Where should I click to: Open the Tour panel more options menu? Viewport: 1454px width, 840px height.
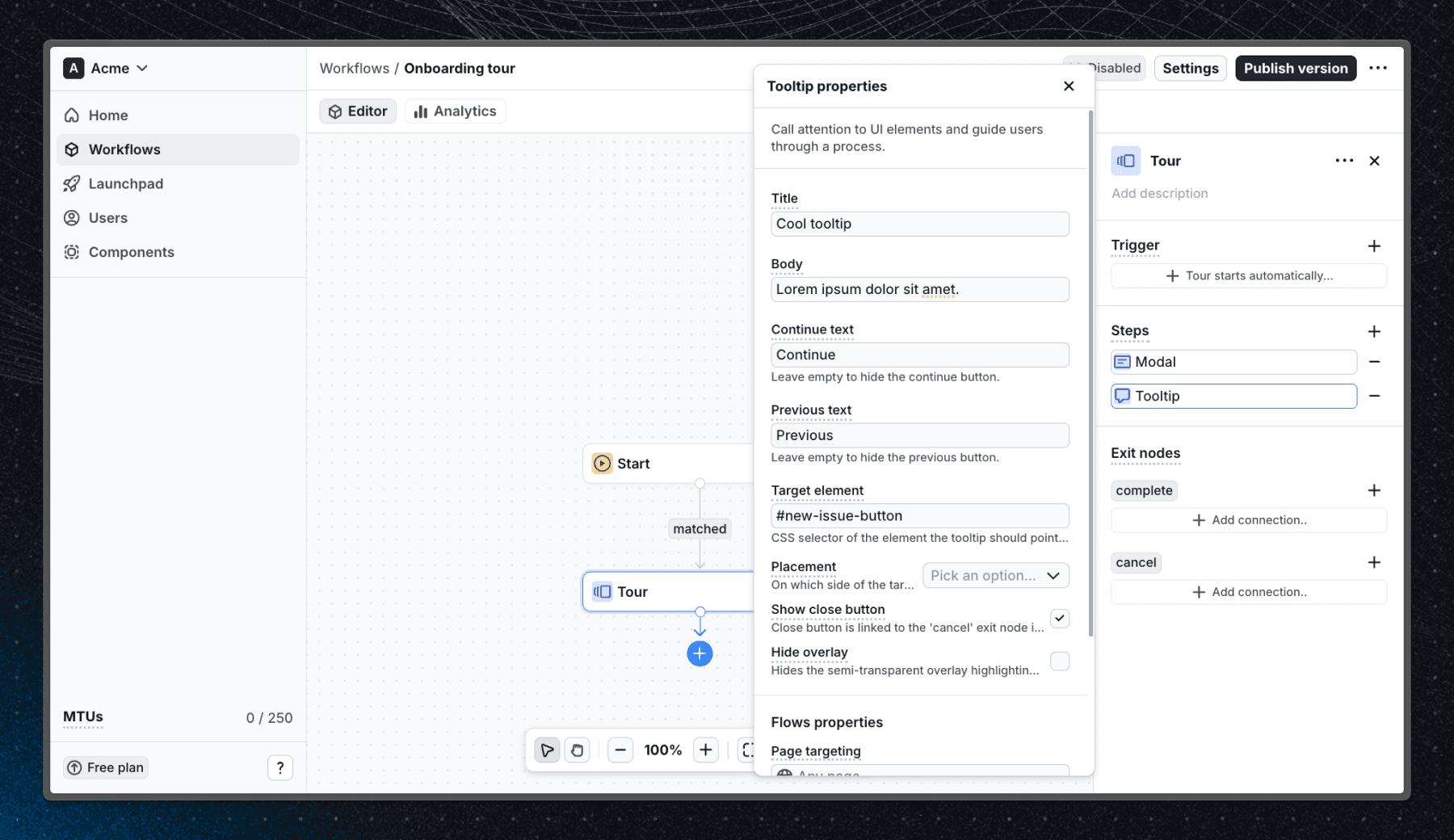pos(1343,161)
